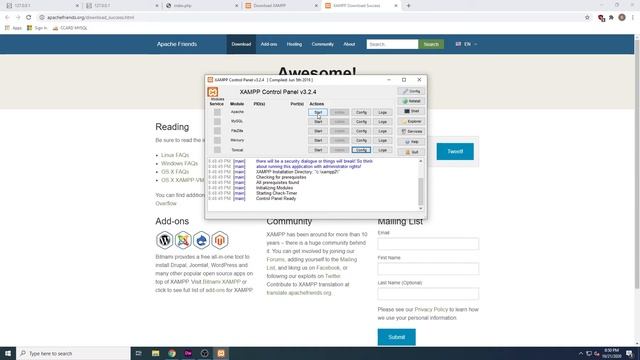The image size is (640, 360).
Task: Click the Tweet button
Action: pyautogui.click(x=455, y=151)
